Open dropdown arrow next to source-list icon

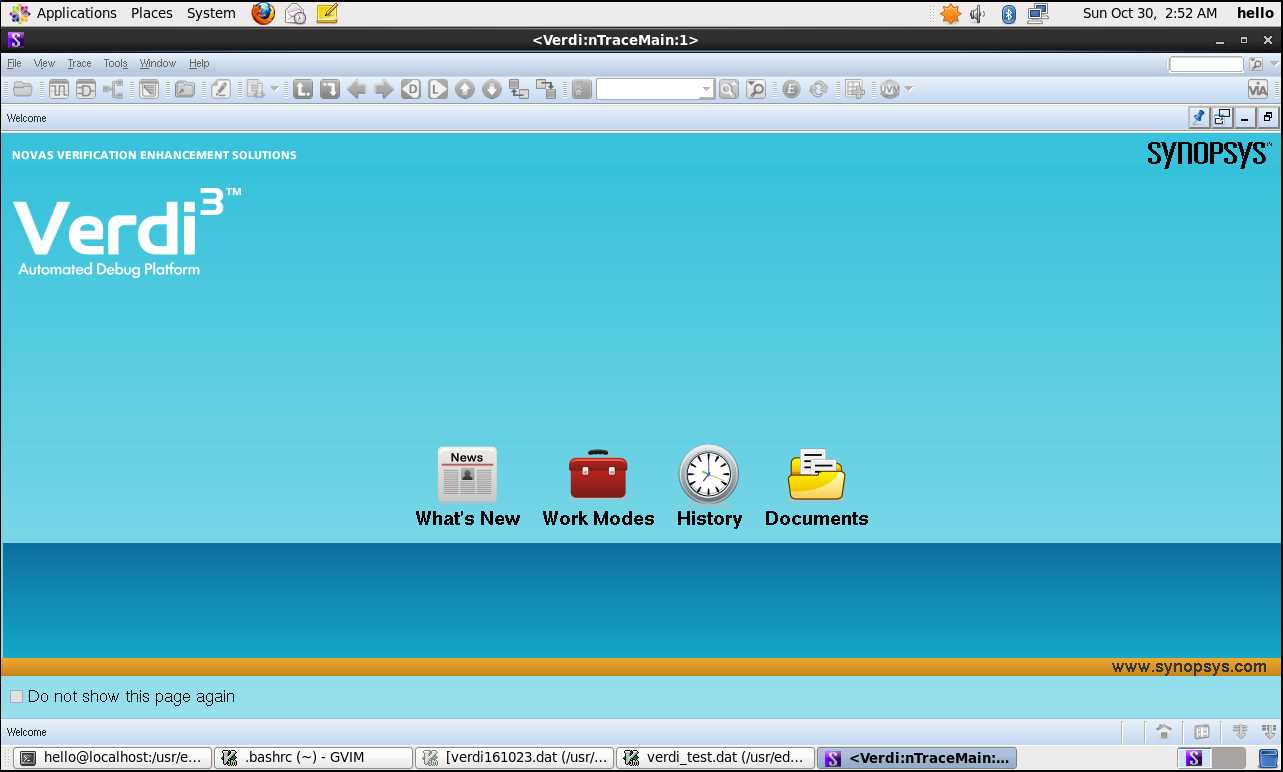point(275,89)
